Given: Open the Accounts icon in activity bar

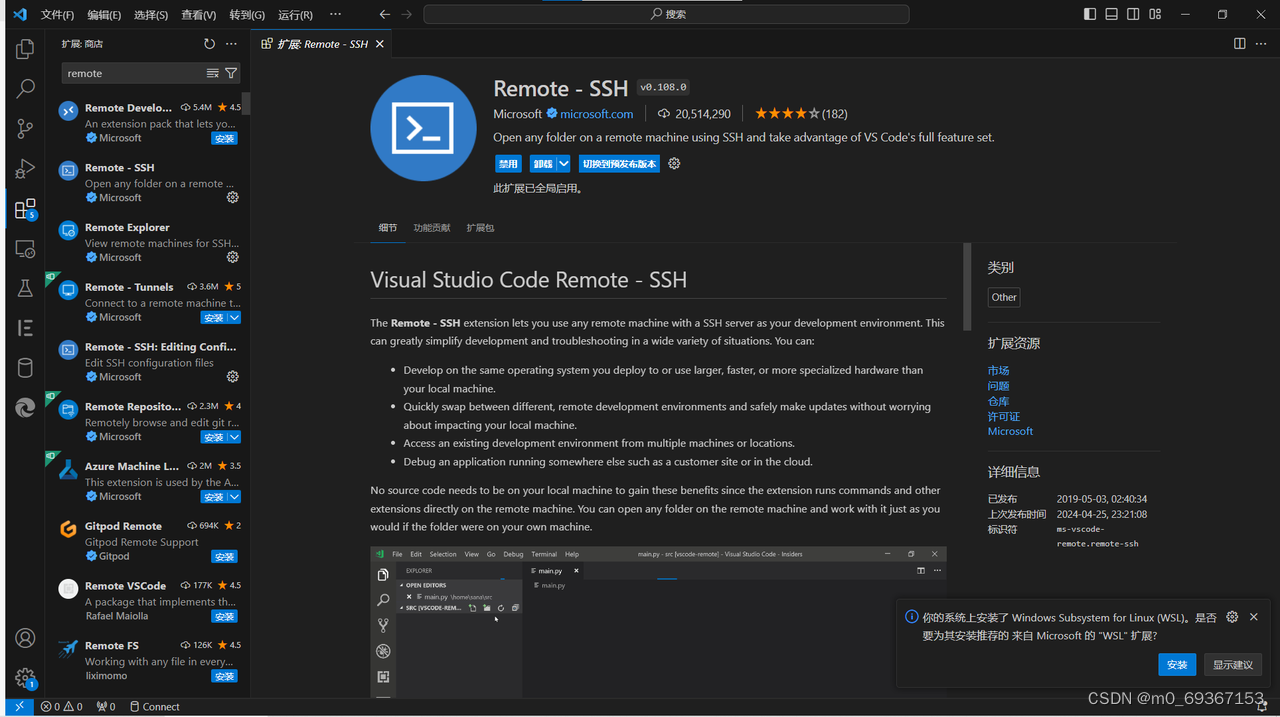Looking at the screenshot, I should click(25, 638).
